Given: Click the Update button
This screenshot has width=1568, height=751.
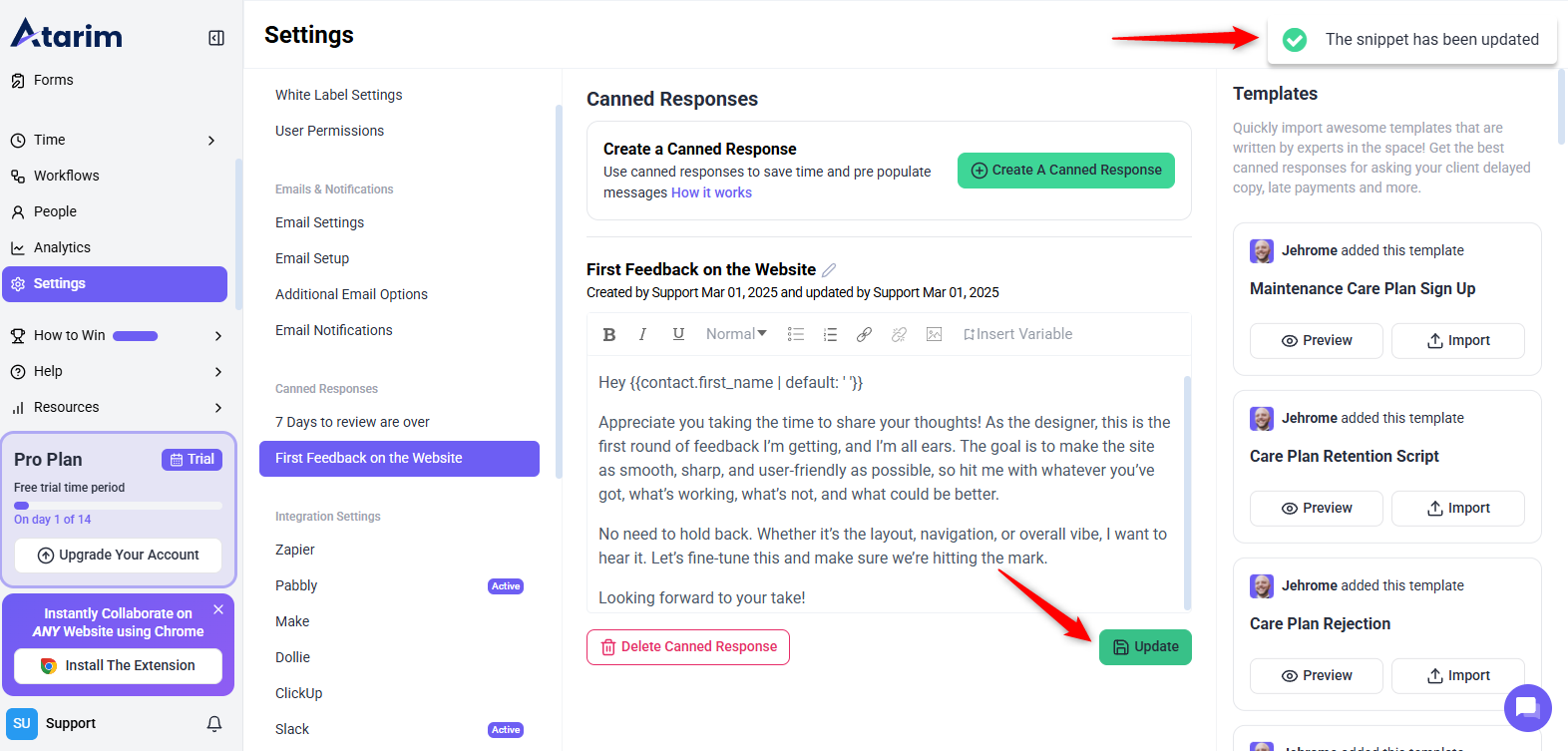Looking at the screenshot, I should click(1145, 647).
